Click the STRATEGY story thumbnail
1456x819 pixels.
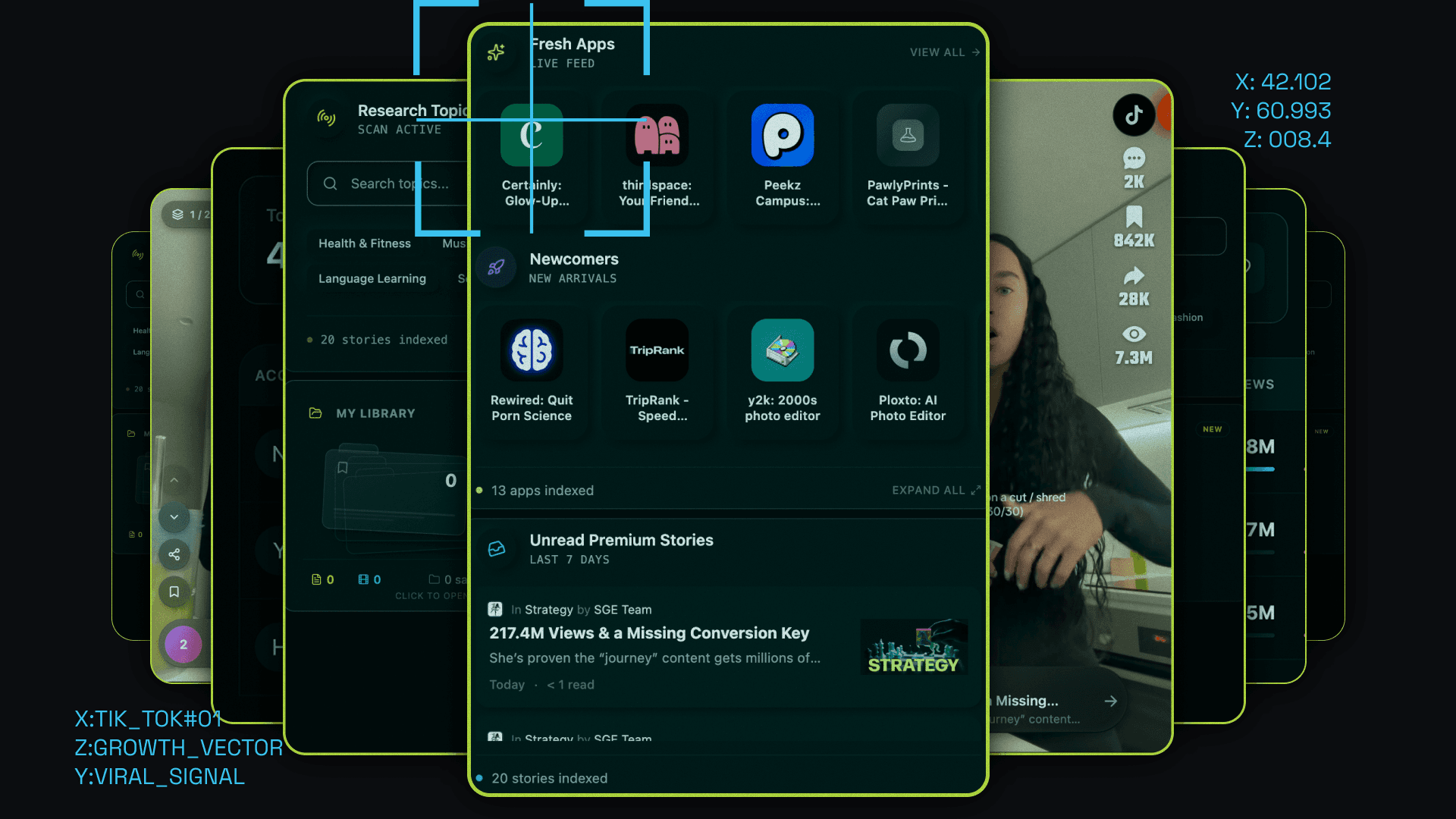(x=914, y=646)
